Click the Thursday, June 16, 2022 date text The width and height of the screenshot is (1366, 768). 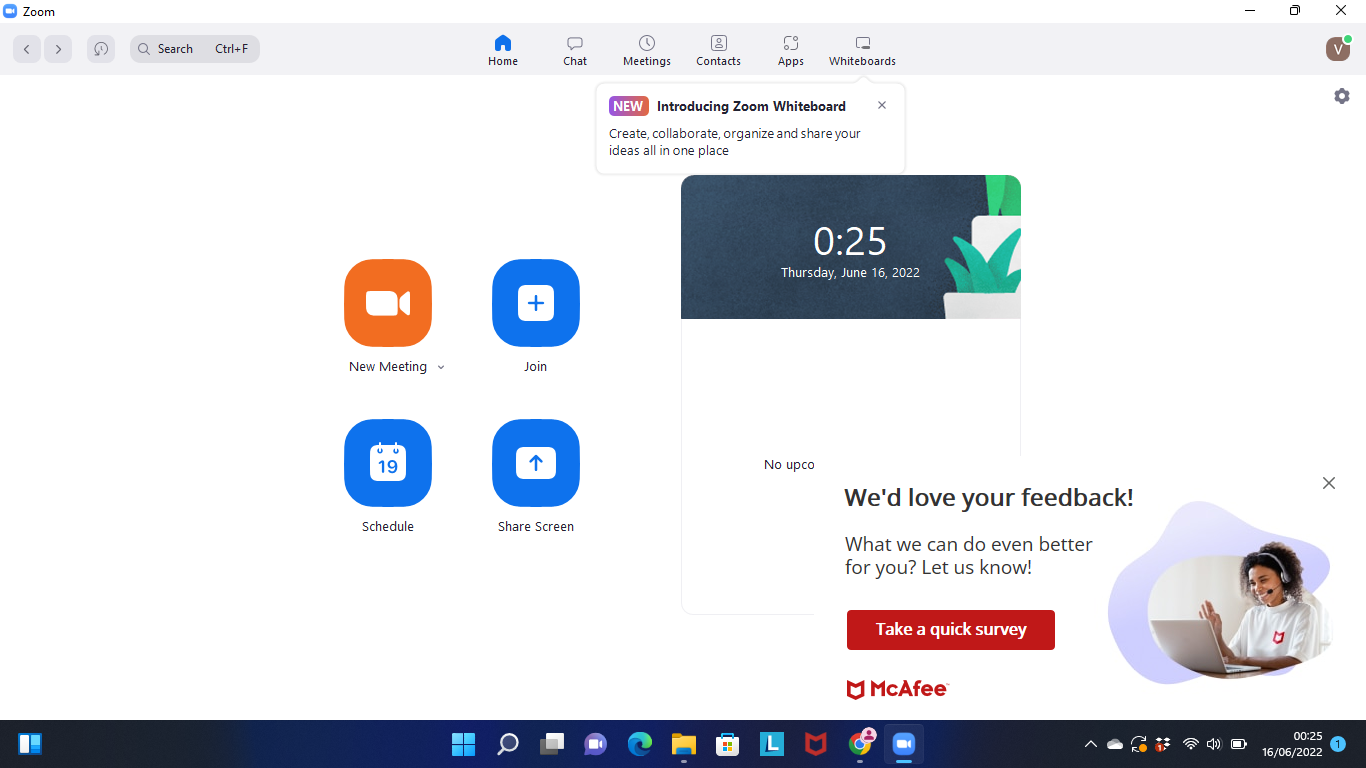(x=850, y=272)
